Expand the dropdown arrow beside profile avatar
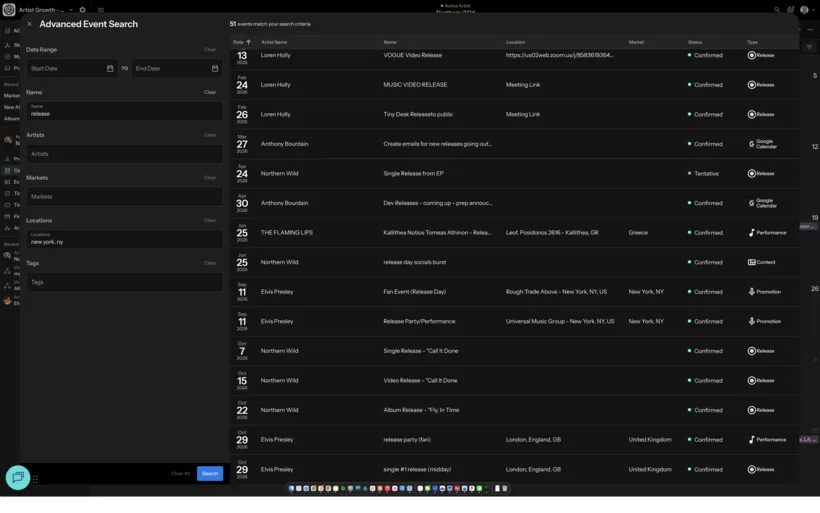This screenshot has width=820, height=513. 813,10
